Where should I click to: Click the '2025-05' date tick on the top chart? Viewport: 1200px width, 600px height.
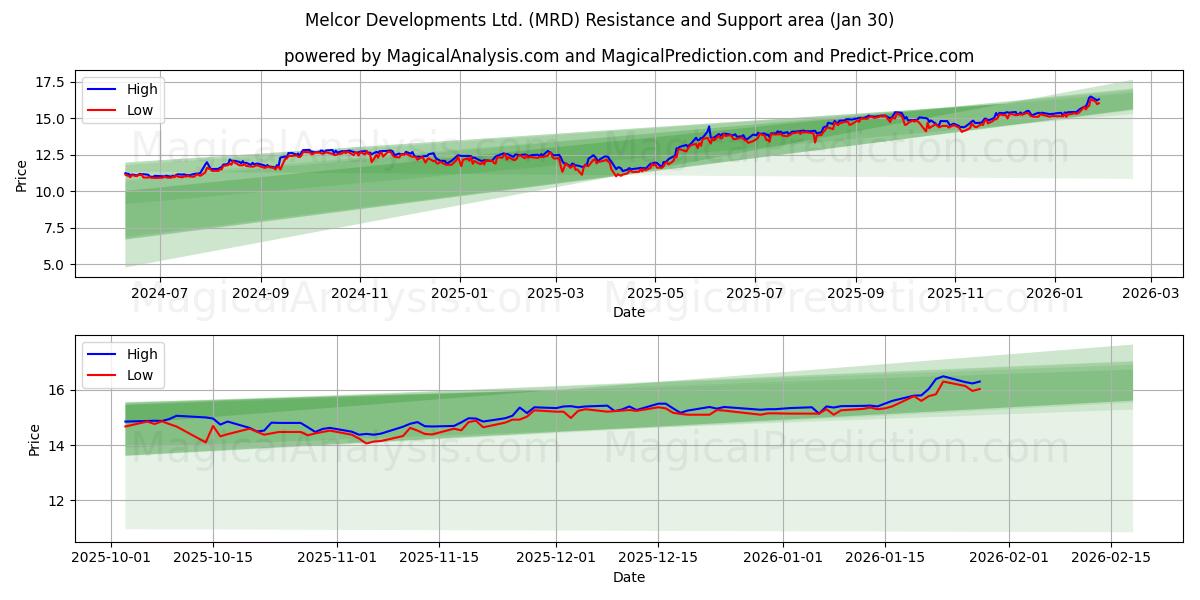point(656,295)
